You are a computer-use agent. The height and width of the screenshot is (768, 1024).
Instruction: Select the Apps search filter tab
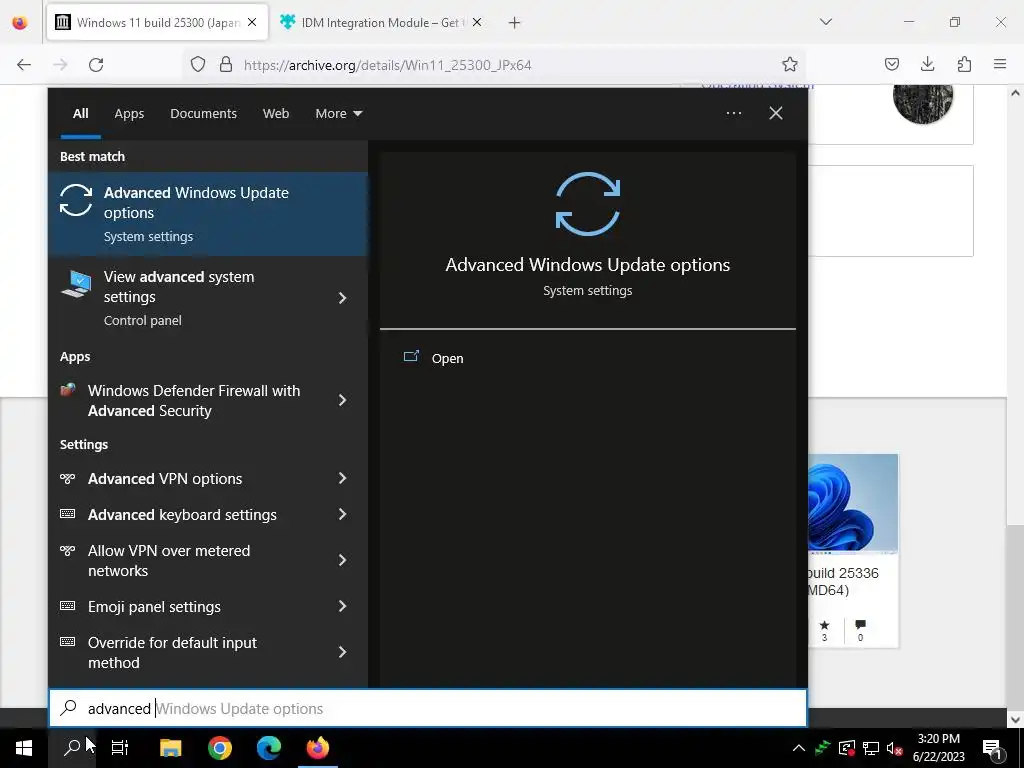tap(129, 114)
